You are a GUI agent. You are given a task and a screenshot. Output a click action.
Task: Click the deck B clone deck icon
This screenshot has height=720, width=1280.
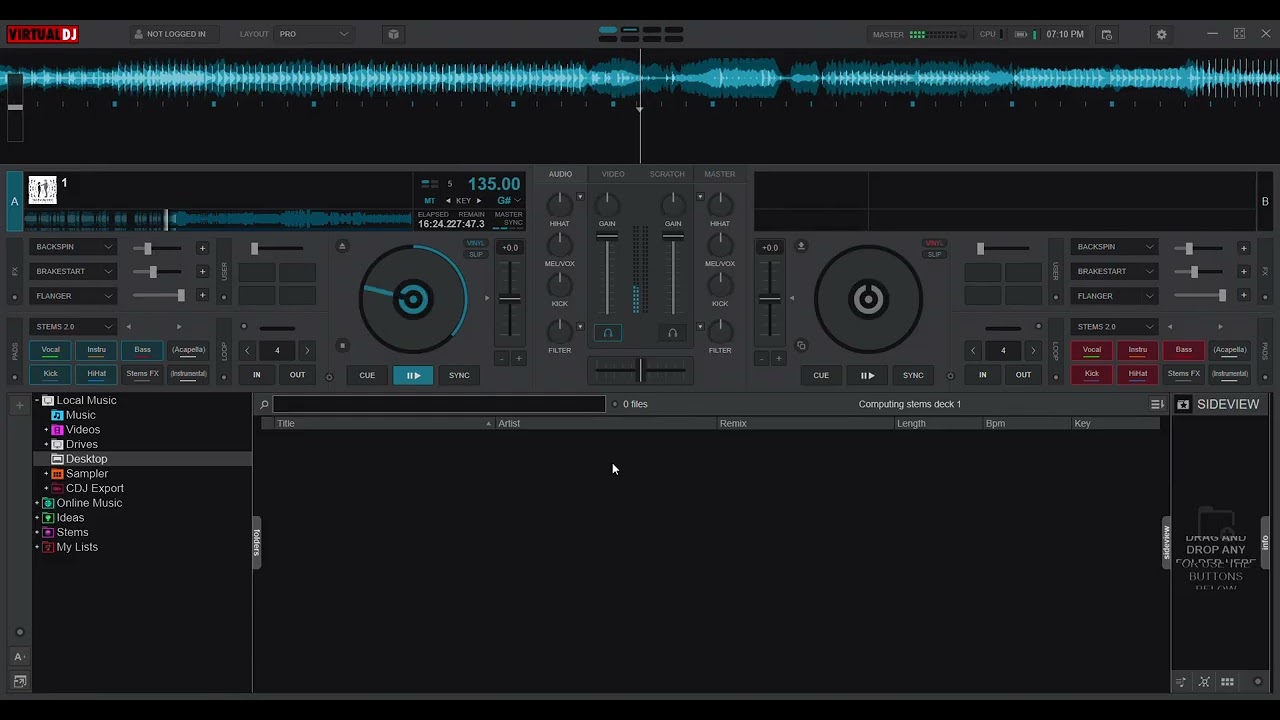click(800, 346)
